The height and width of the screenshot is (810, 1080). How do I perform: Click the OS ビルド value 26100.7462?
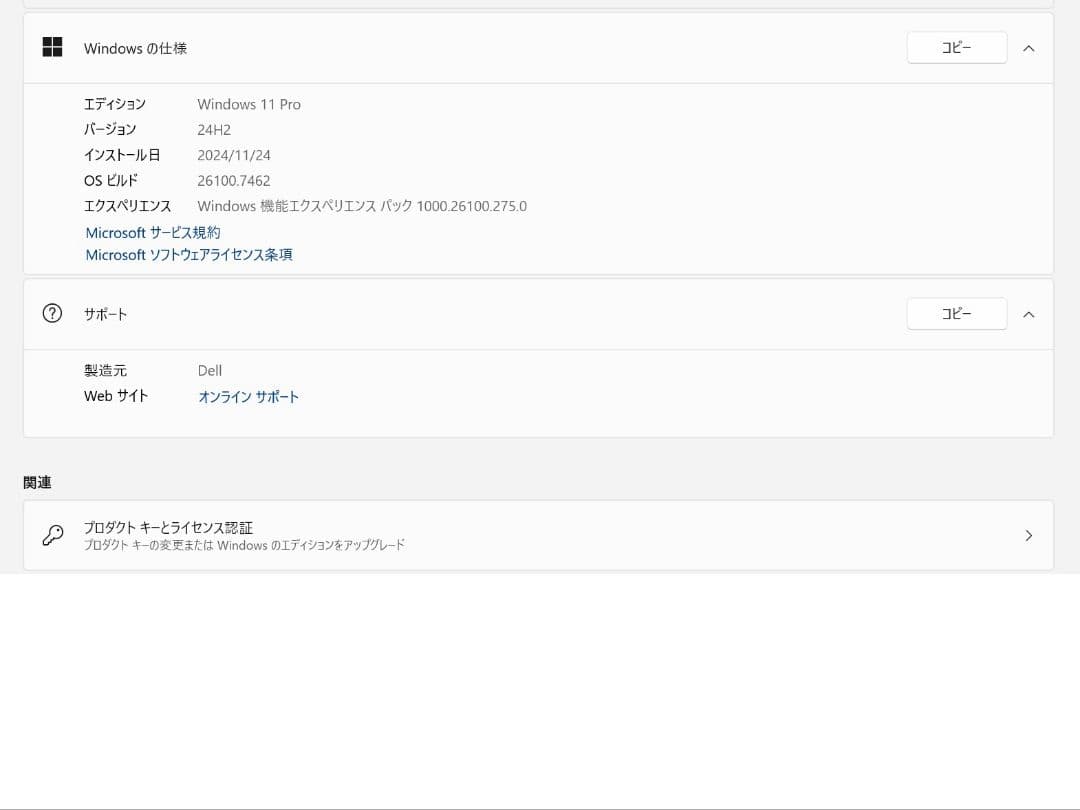(234, 180)
